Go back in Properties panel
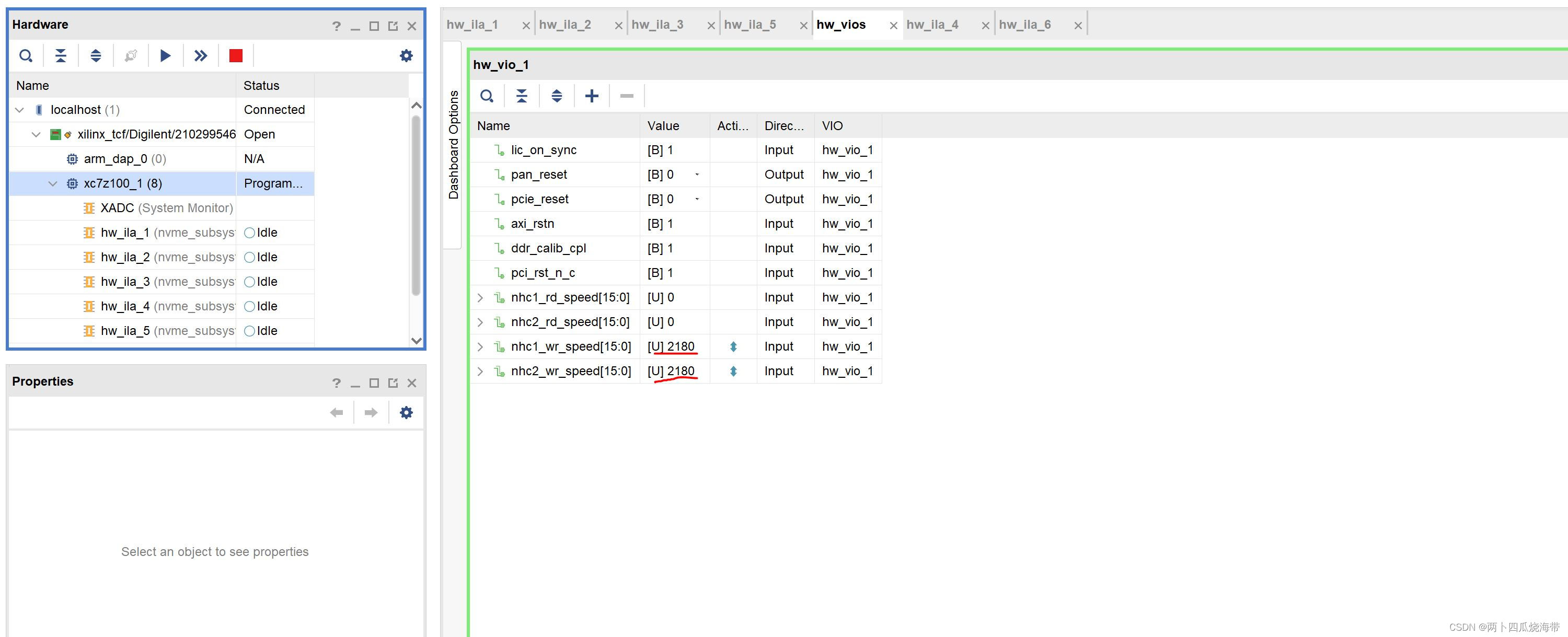Image resolution: width=1568 pixels, height=637 pixels. click(x=336, y=412)
